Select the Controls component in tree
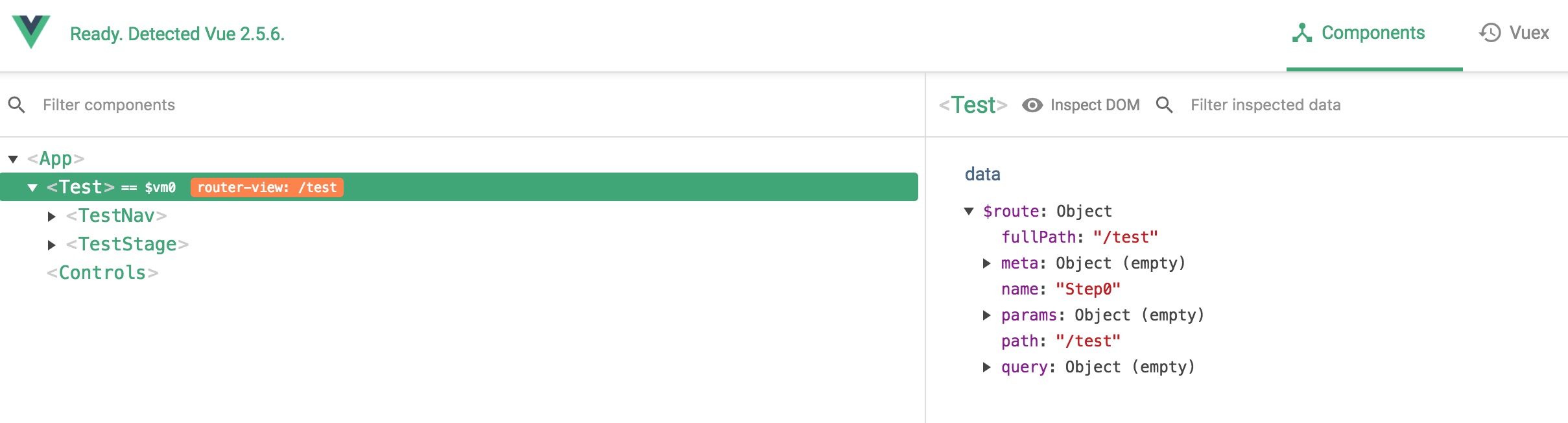The width and height of the screenshot is (1568, 423). tap(102, 273)
